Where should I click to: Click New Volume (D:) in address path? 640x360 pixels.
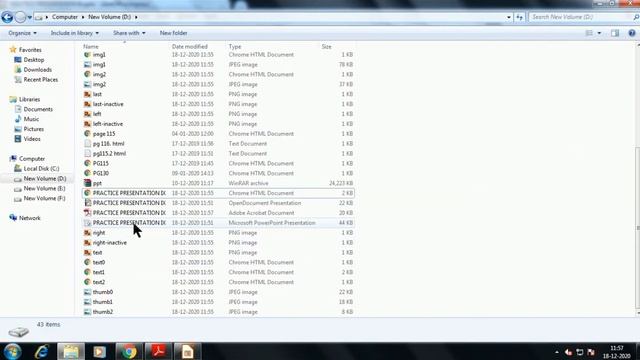click(109, 17)
